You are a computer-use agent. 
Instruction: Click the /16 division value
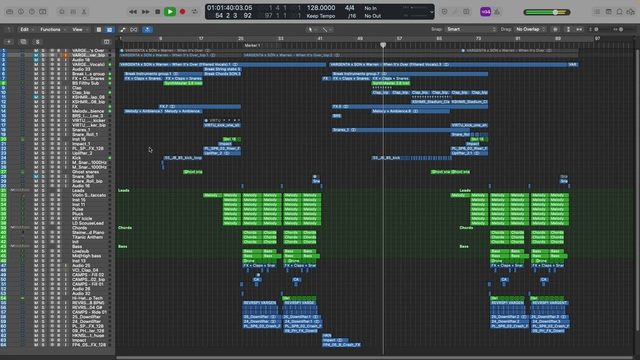pos(351,16)
